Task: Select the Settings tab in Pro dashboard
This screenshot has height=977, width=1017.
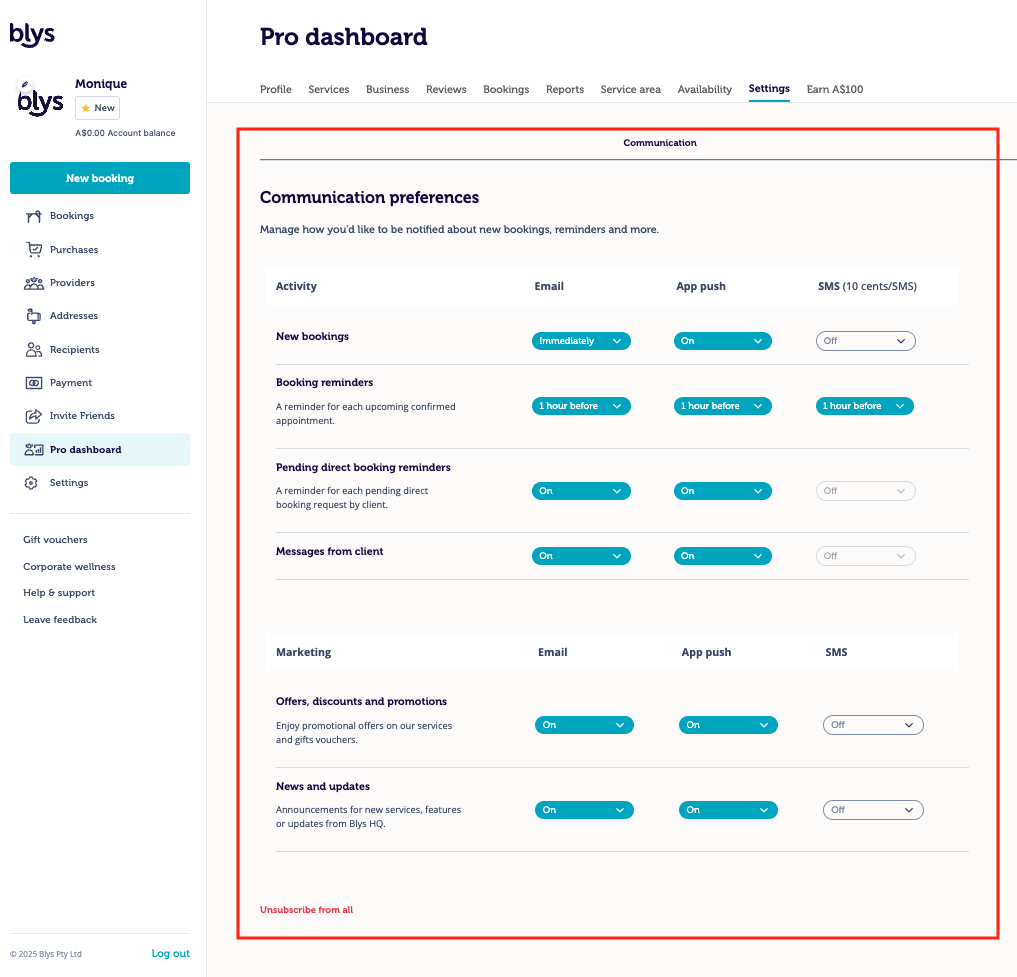Action: click(x=769, y=89)
